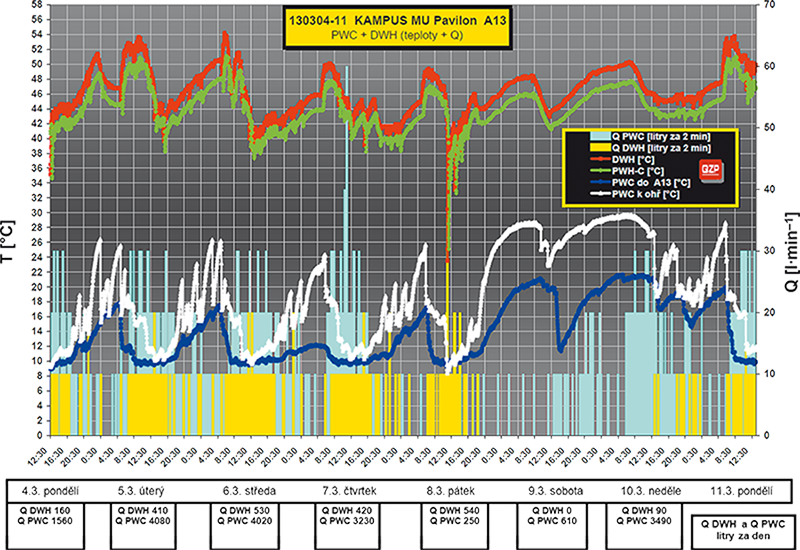This screenshot has width=800, height=550.
Task: Click day label '6.3. středa'
Action: pos(249,491)
